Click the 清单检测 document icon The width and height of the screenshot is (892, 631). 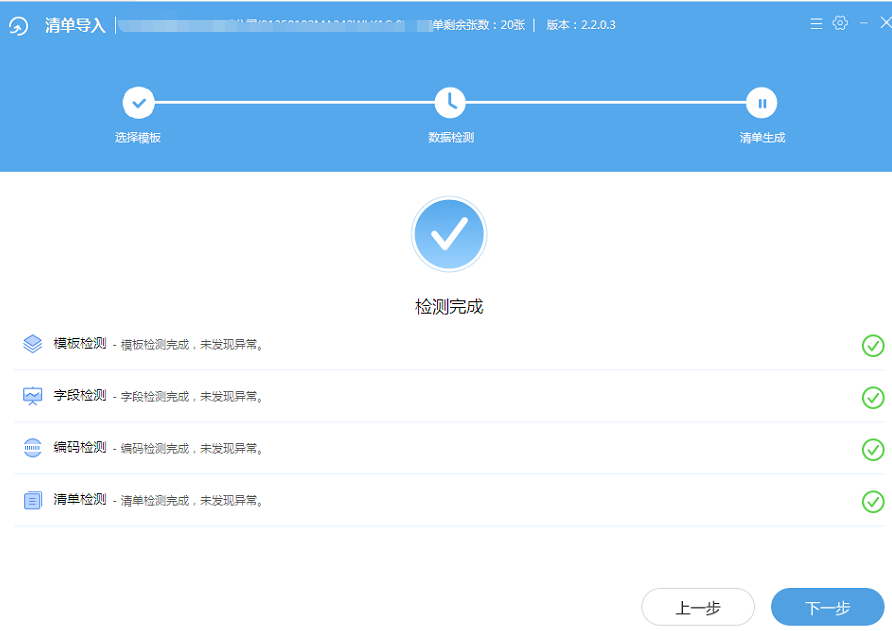point(33,500)
